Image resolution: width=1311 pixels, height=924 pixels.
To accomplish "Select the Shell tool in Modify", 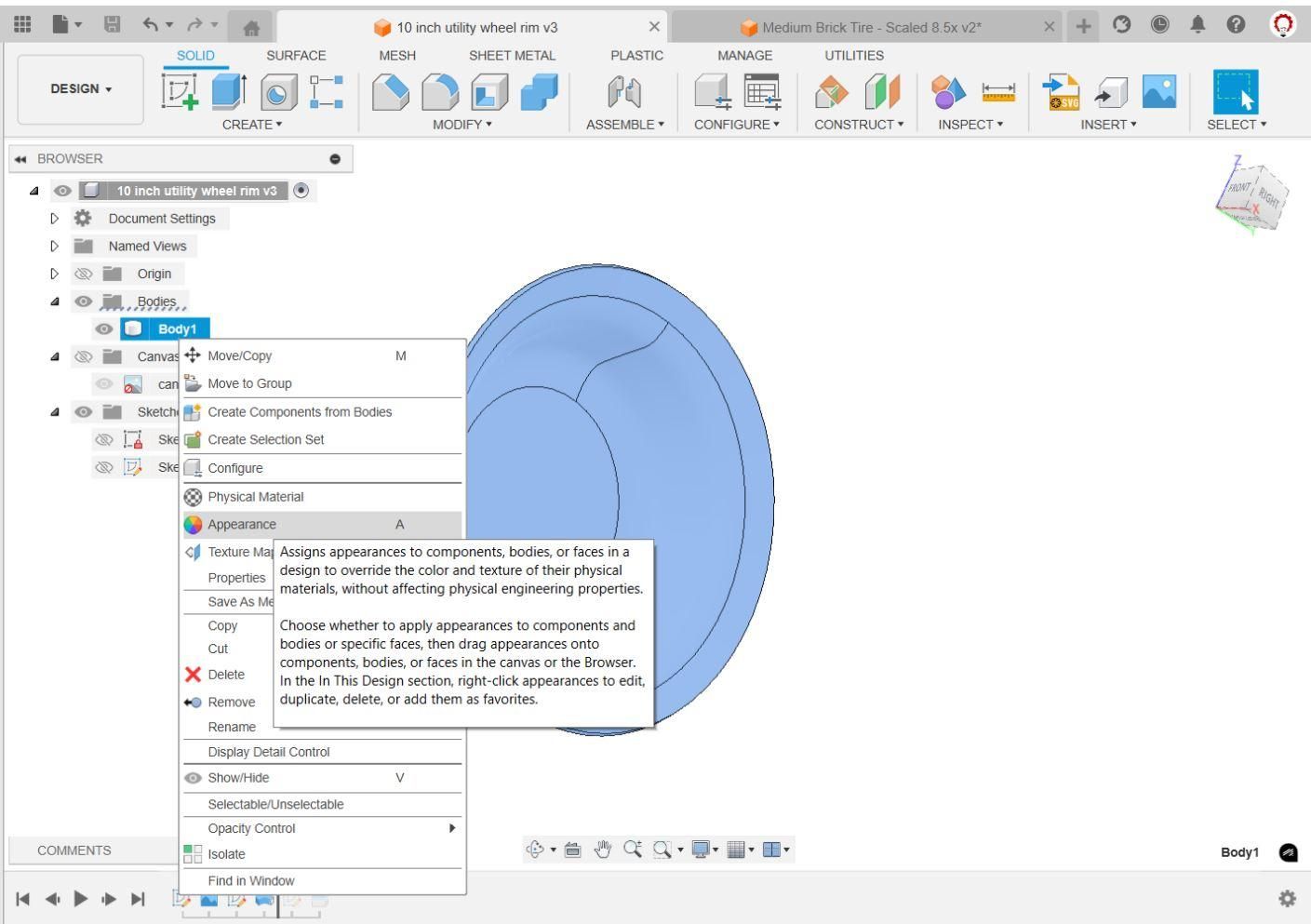I will [489, 92].
